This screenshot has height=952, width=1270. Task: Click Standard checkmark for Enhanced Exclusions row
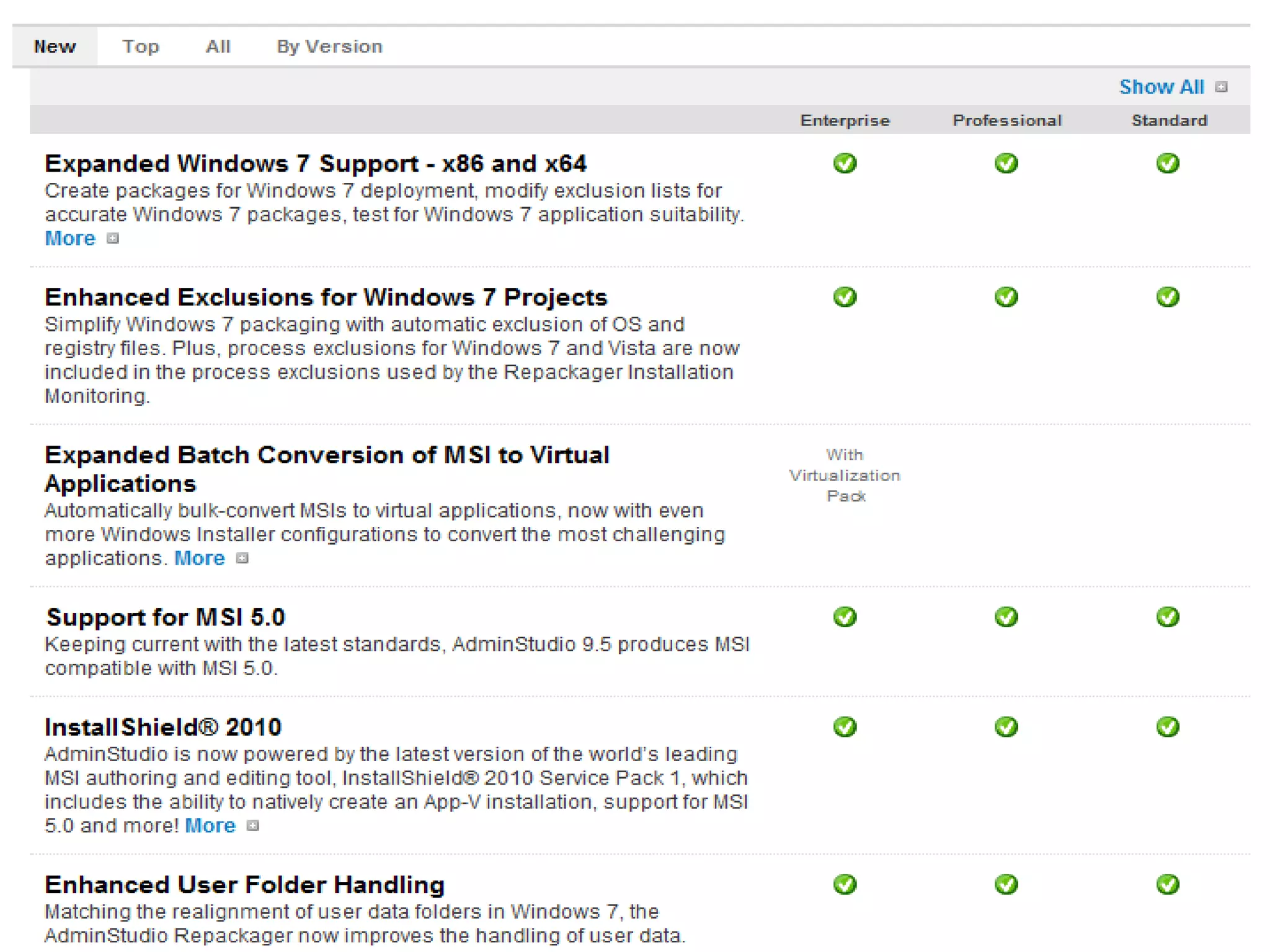pos(1168,296)
